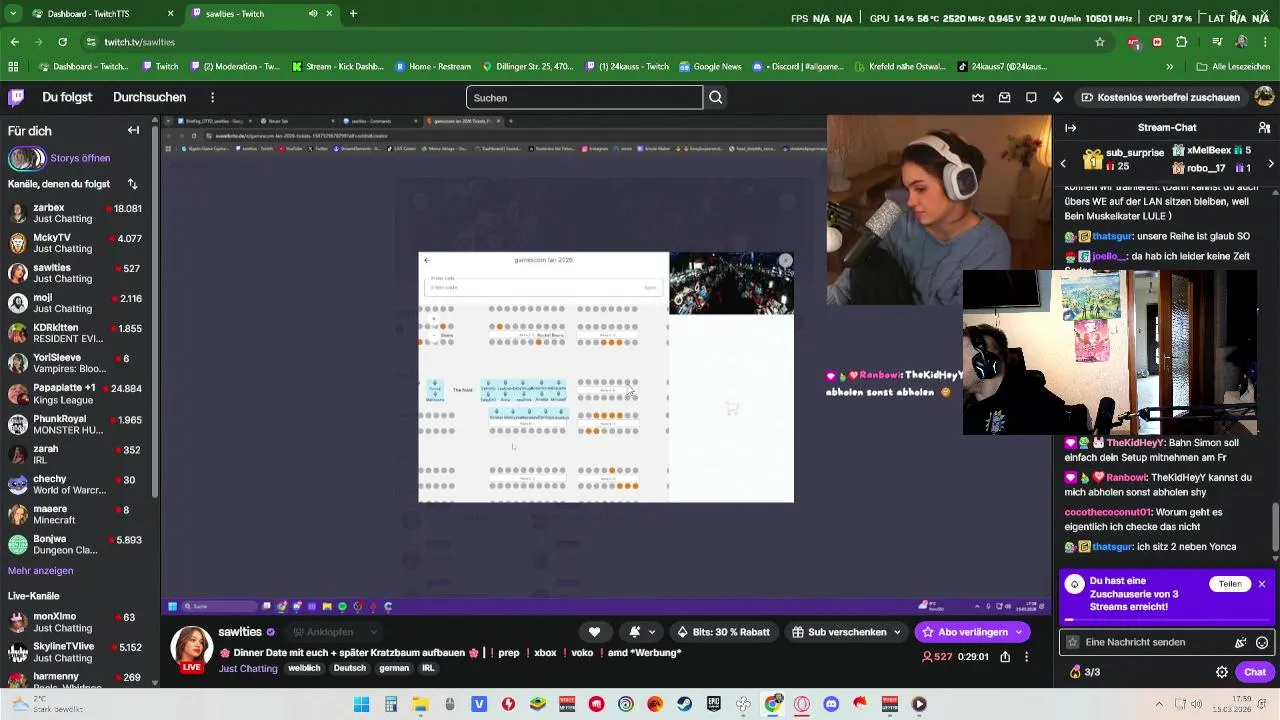1280x720 pixels.
Task: Open Home - Restream bookmark
Action: pyautogui.click(x=433, y=67)
